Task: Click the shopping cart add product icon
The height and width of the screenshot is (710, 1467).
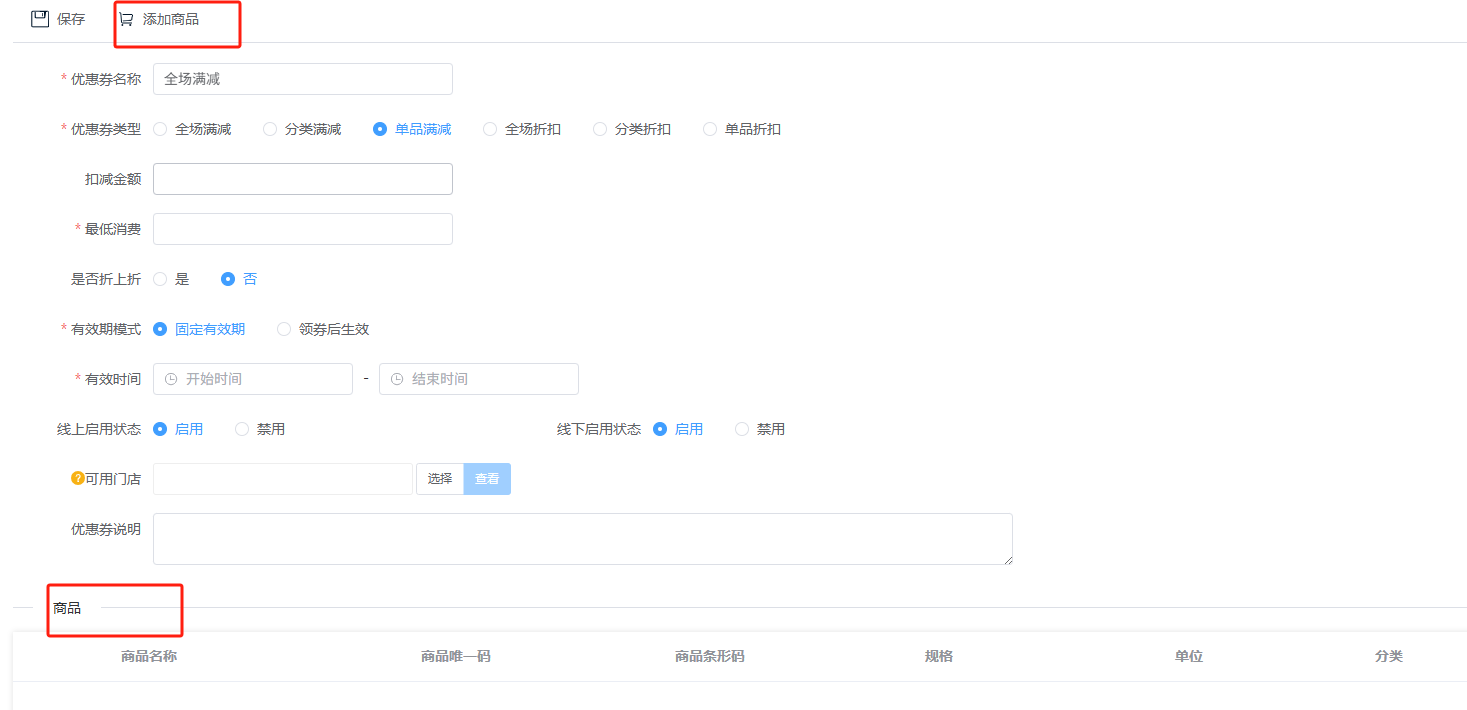Action: tap(126, 19)
